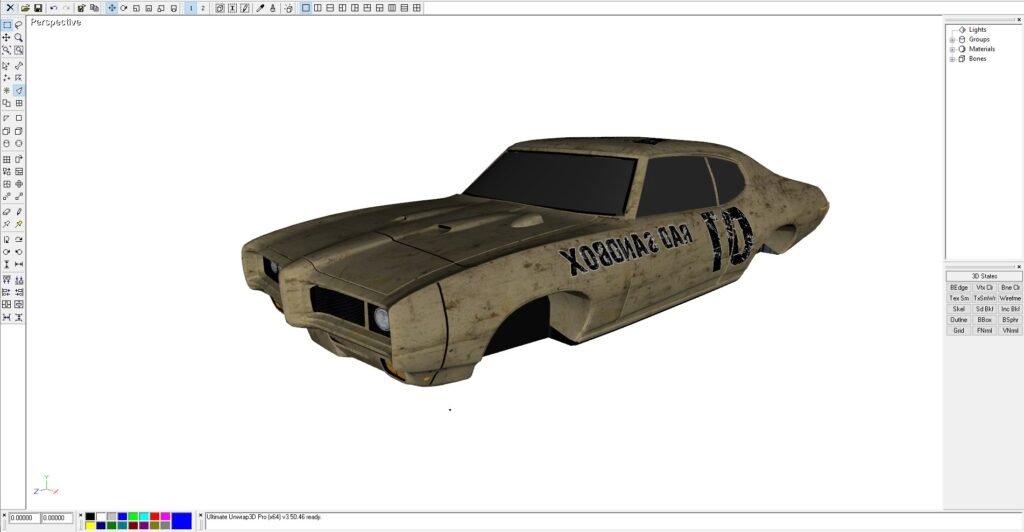The image size is (1024, 532).
Task: Select the rotate view tool in top toolbar
Action: tap(123, 7)
